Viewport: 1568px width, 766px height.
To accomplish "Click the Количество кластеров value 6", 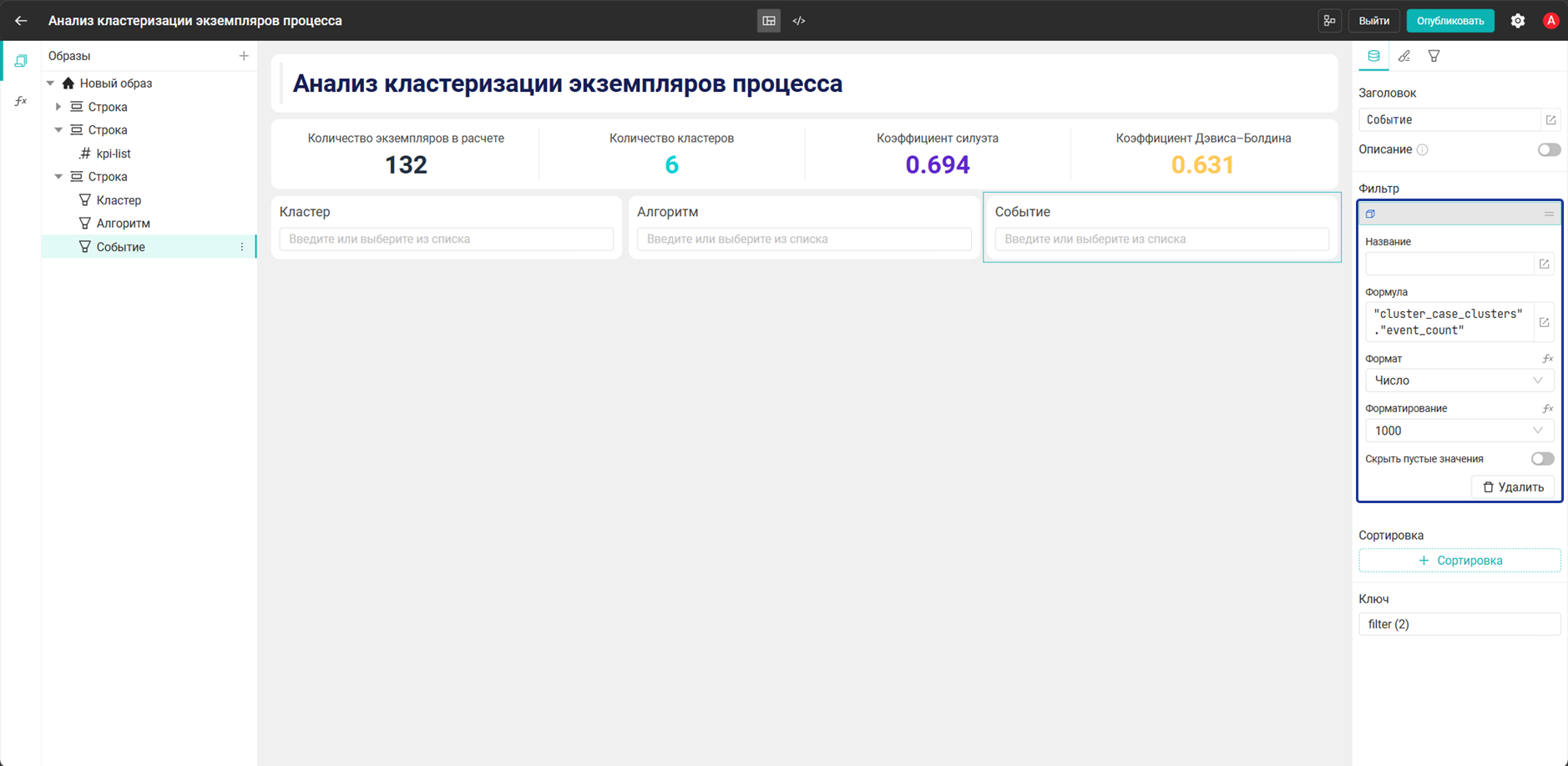I will pyautogui.click(x=671, y=165).
